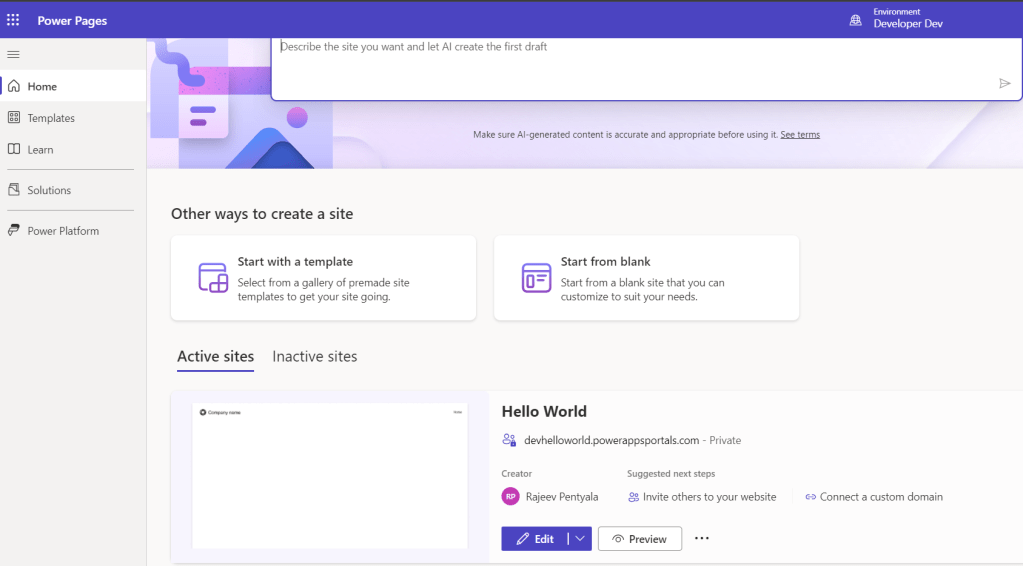Click the Start with a template icon
Image resolution: width=1023 pixels, height=566 pixels.
point(213,277)
